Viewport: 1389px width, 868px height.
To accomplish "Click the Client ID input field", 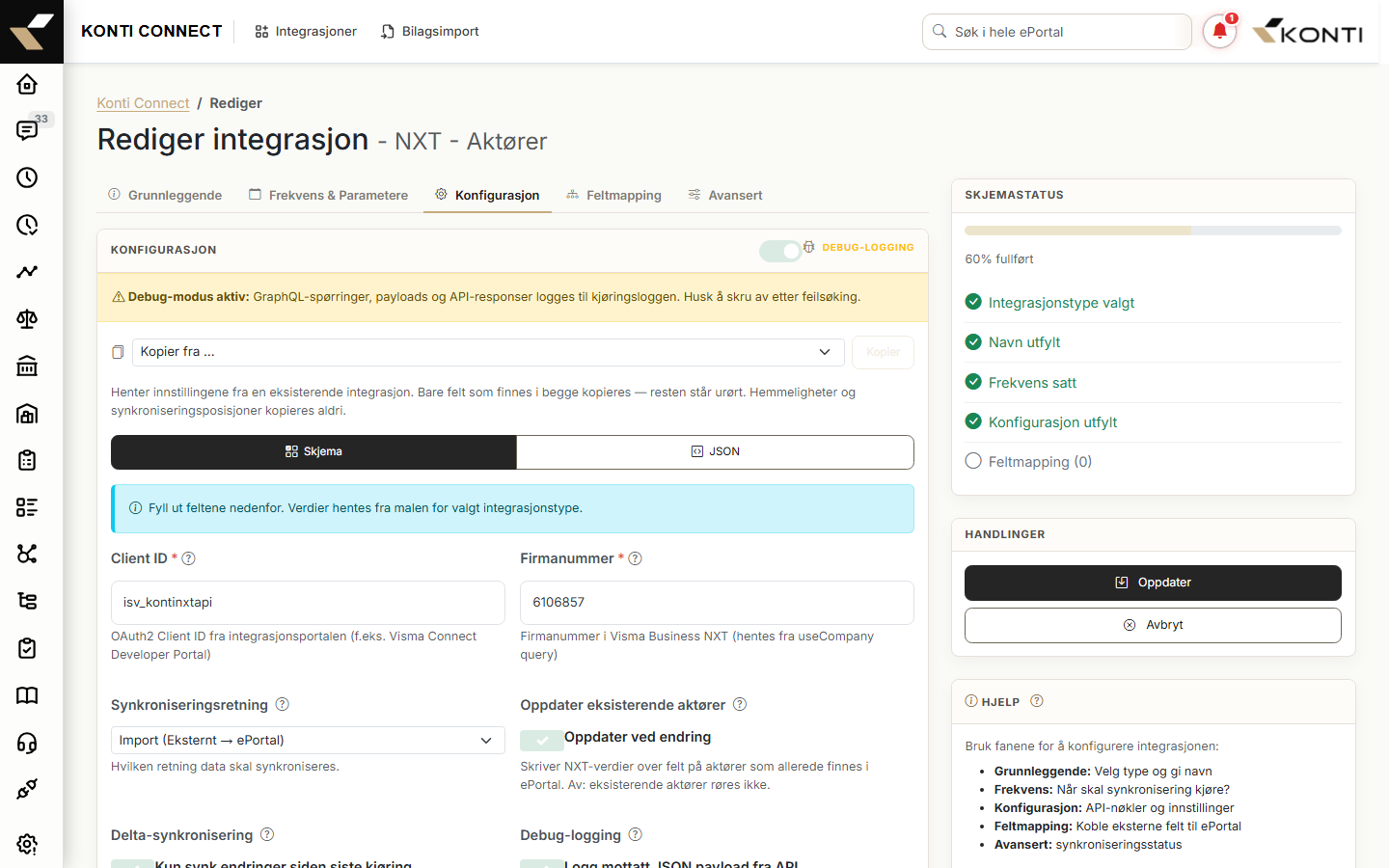I will tap(308, 603).
